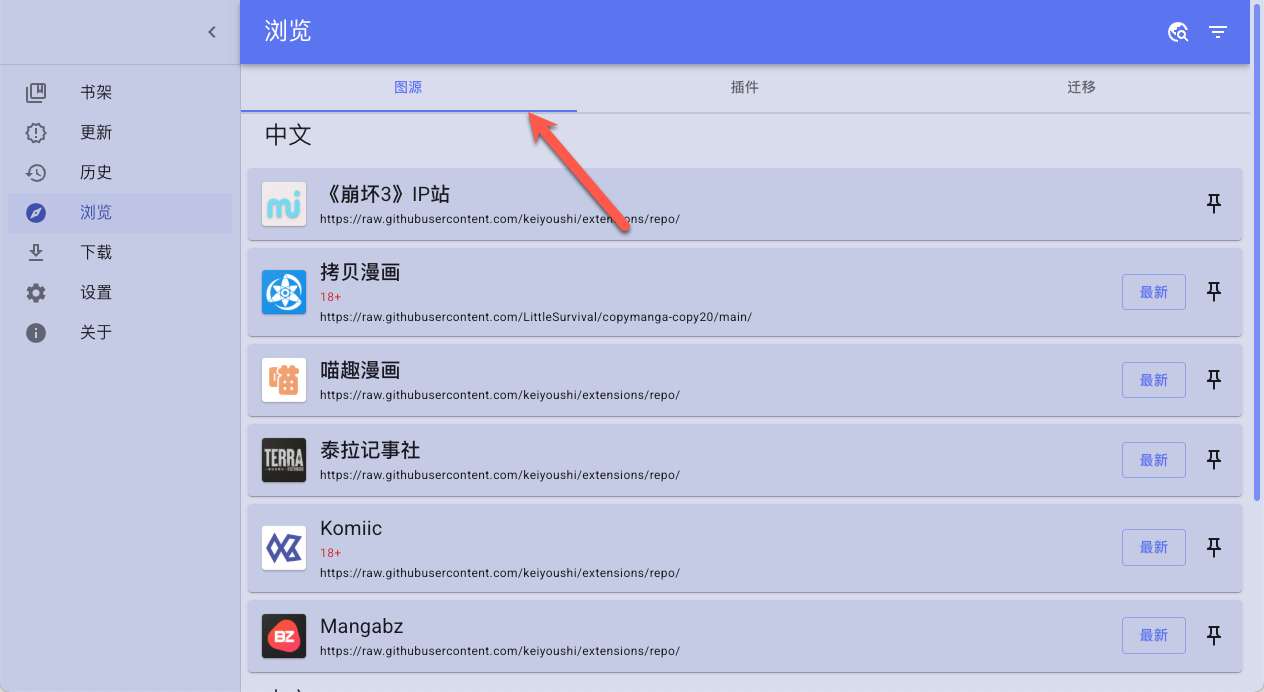Click 最新 button for 拷贝漫画
Screen dimensions: 1264x692
[x=1154, y=292]
